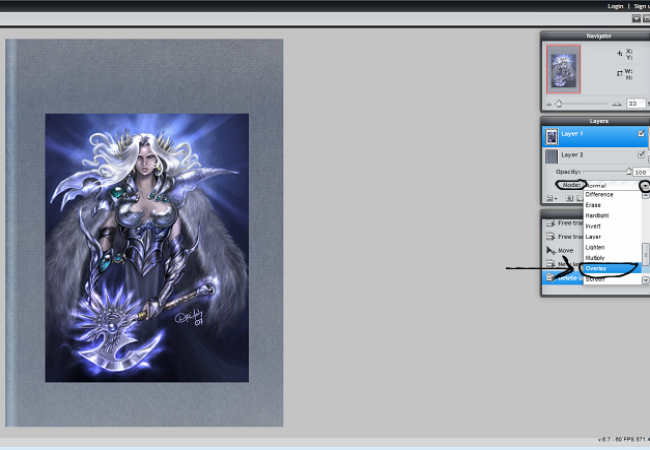Click the zoom percentage field showing 33
The width and height of the screenshot is (650, 450).
[636, 104]
